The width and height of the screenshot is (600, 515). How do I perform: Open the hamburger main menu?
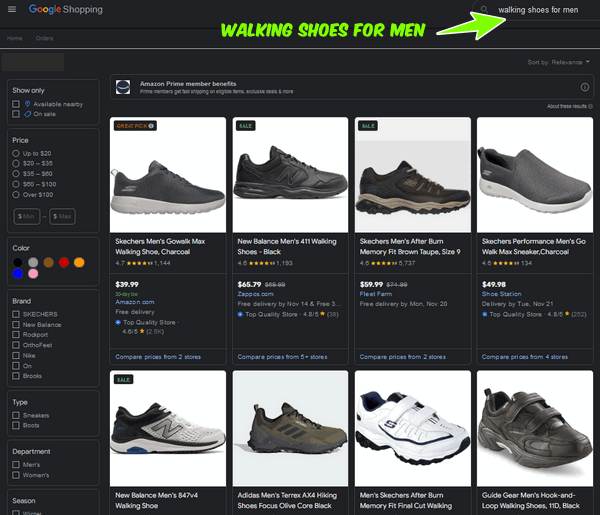(x=12, y=9)
